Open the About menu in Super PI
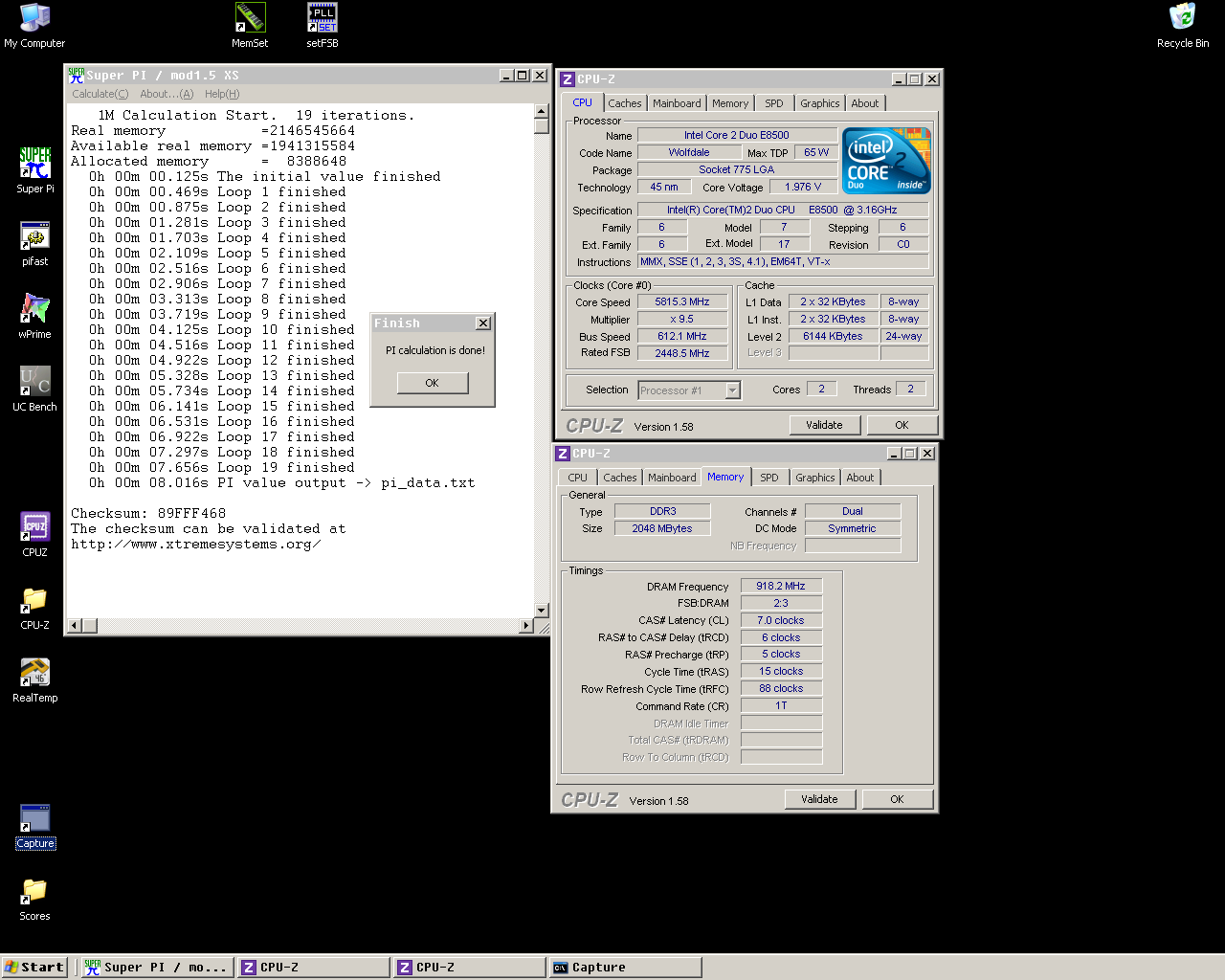Viewport: 1225px width, 980px height. tap(167, 94)
